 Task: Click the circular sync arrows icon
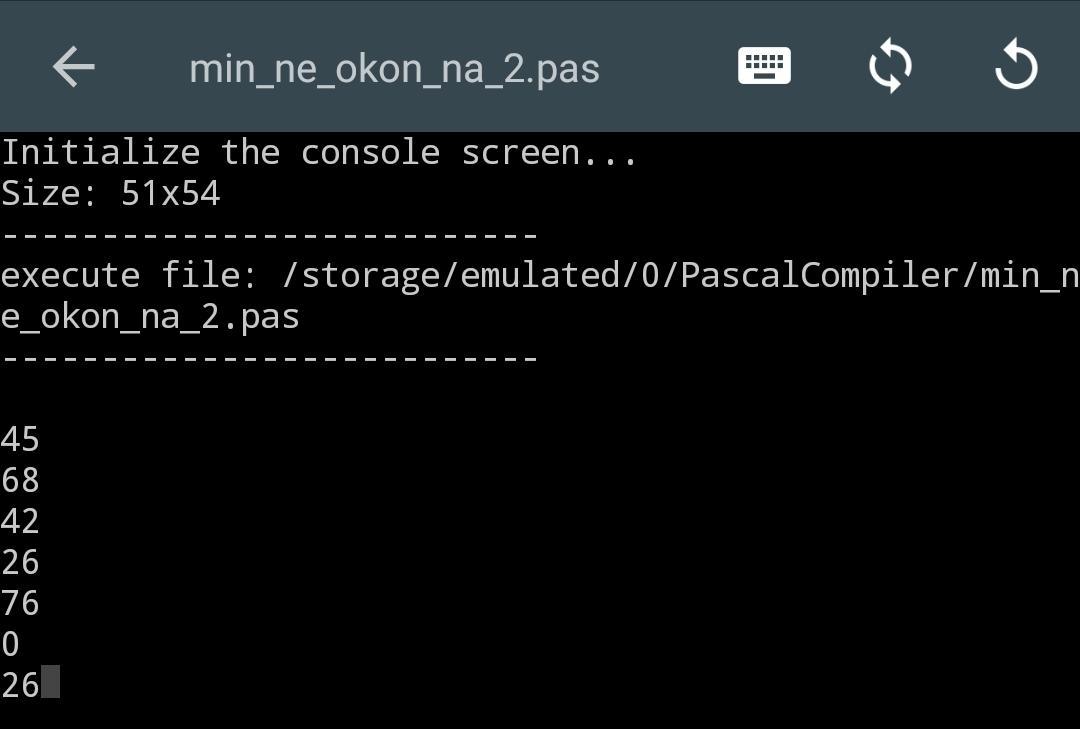[890, 67]
